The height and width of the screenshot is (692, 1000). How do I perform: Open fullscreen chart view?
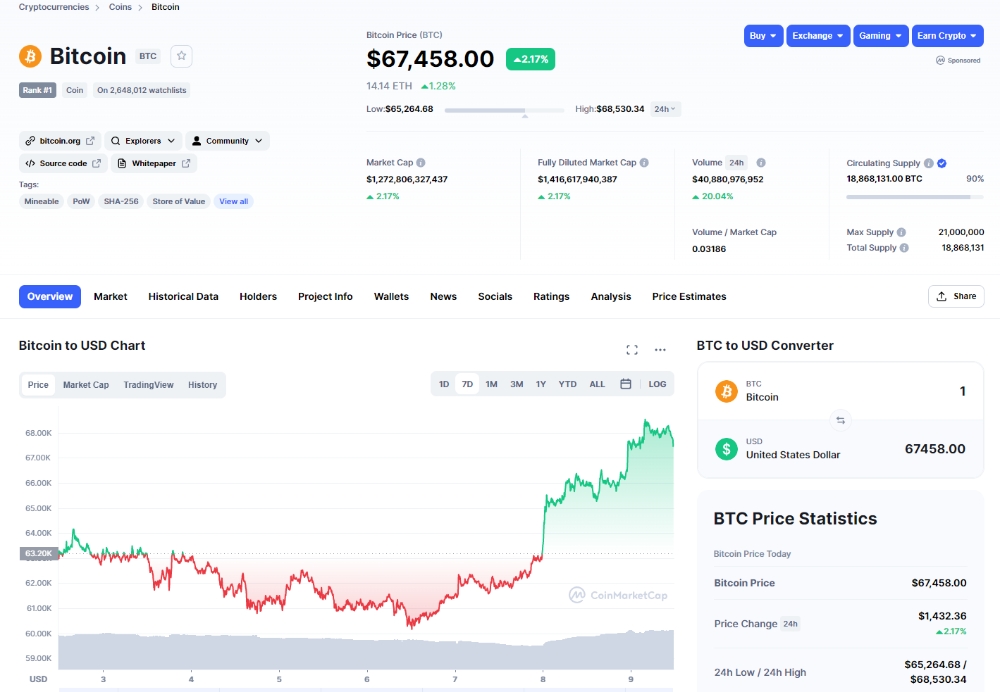(632, 350)
